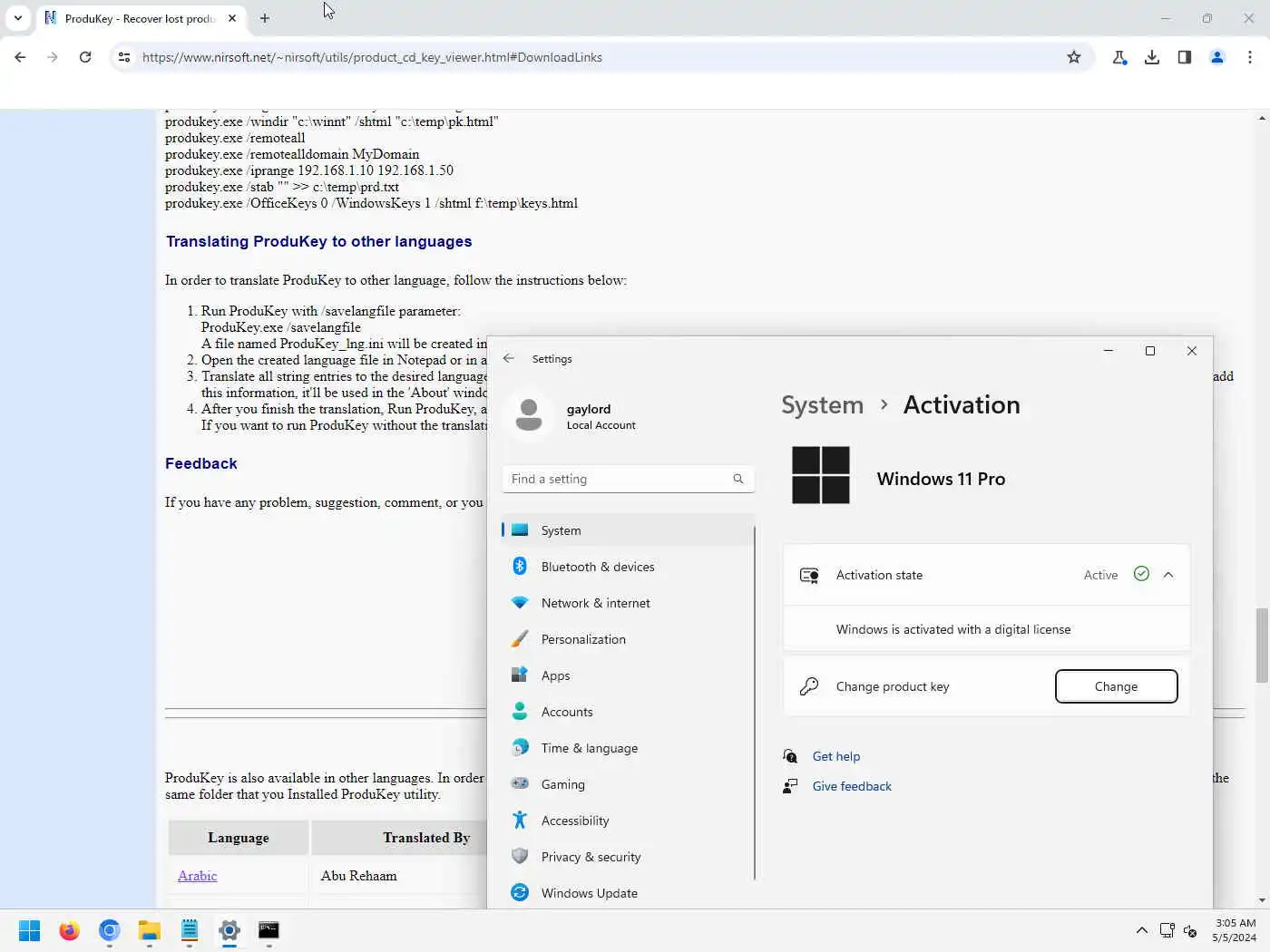
Task: Select System in Settings sidebar
Action: (628, 530)
